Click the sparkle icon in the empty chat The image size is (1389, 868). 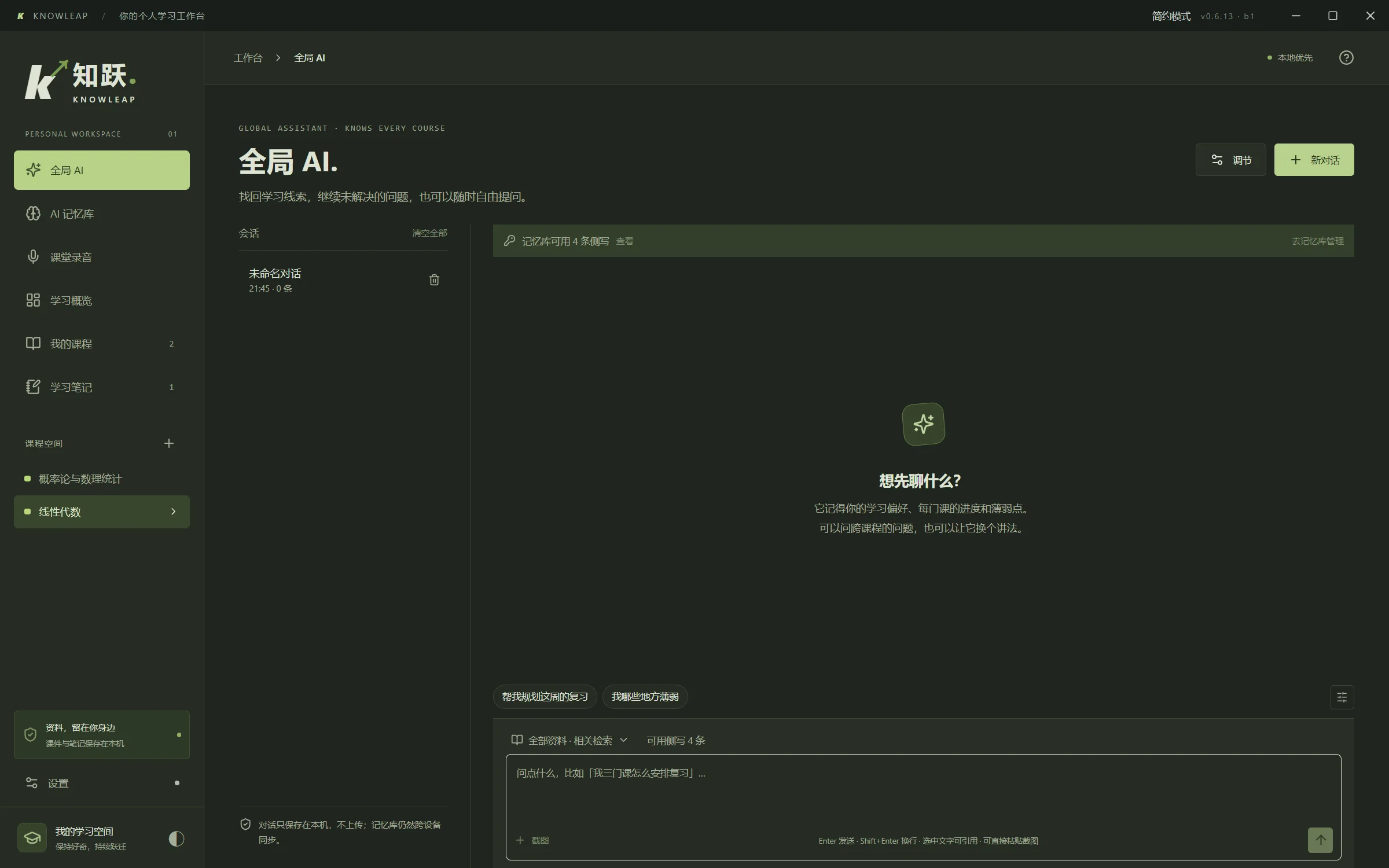(x=924, y=424)
